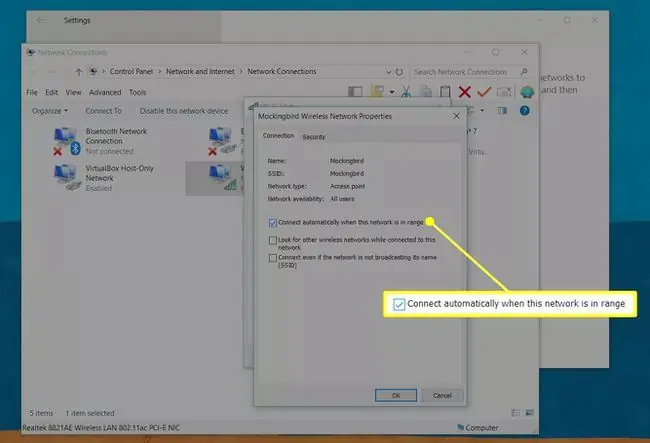This screenshot has height=443, width=650.
Task: Click the Network Connections breadcrumb
Action: coord(282,71)
